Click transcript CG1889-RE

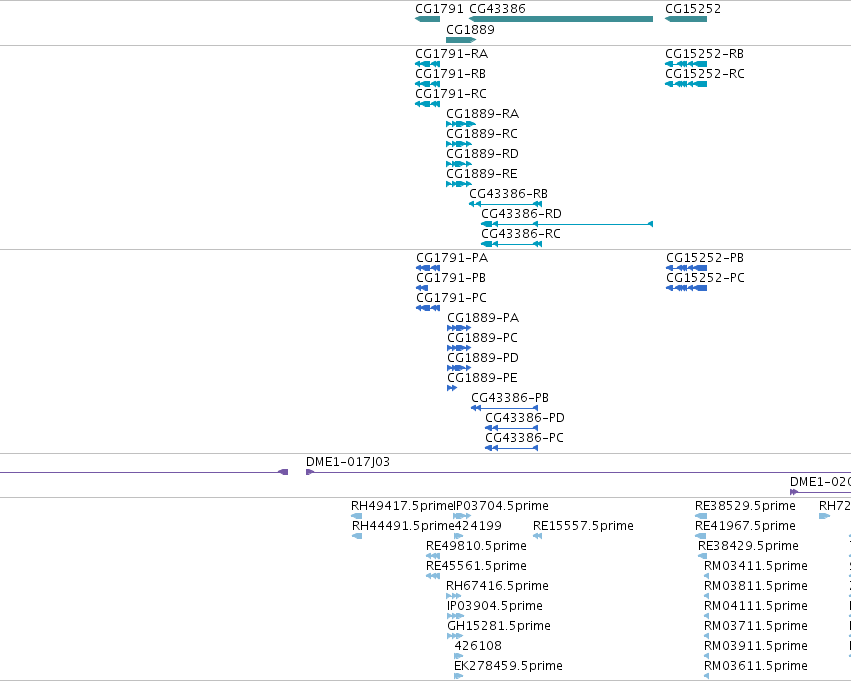coord(482,174)
